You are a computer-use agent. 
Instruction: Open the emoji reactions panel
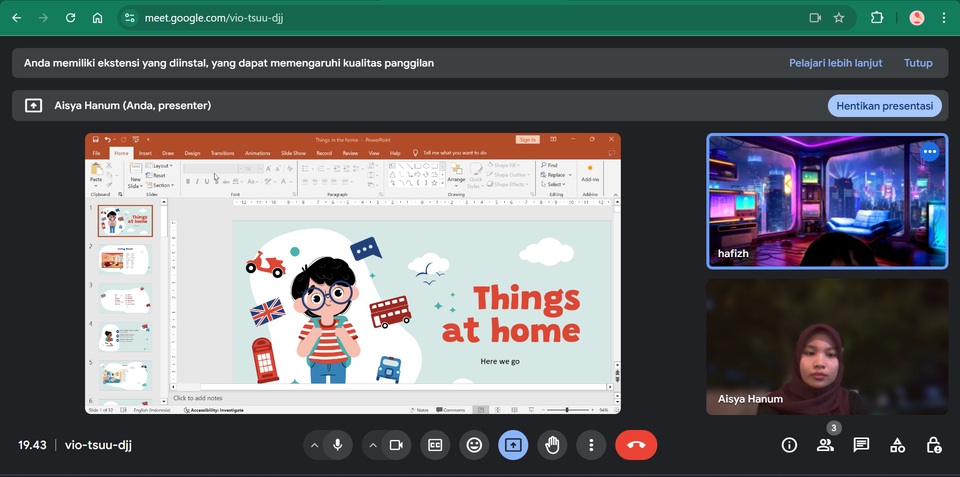[x=474, y=445]
